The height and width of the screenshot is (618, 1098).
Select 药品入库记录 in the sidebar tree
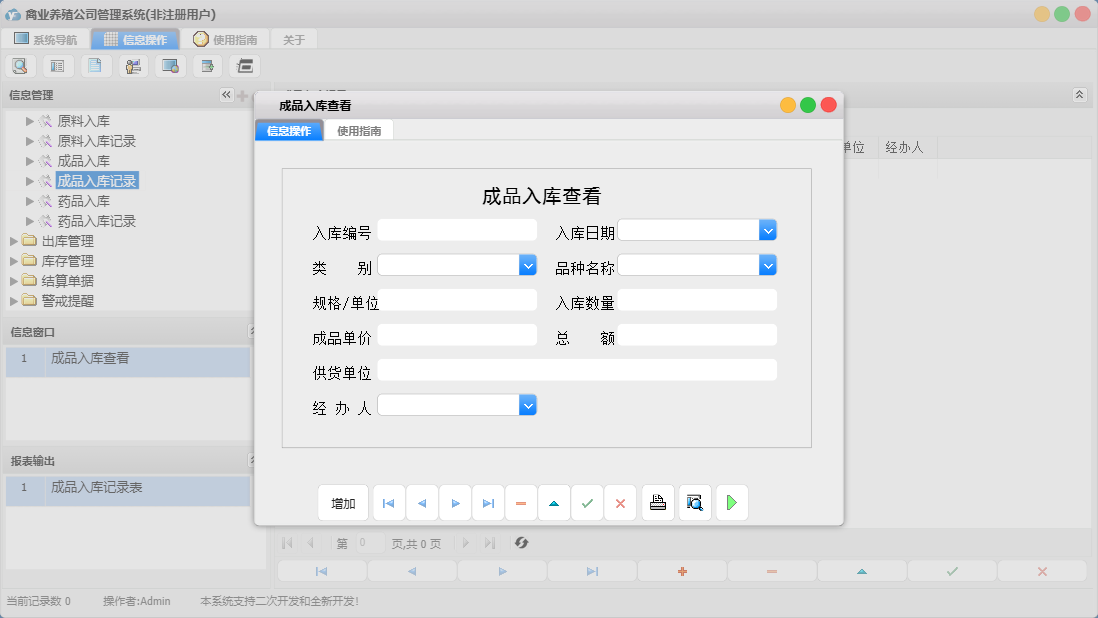(x=97, y=220)
